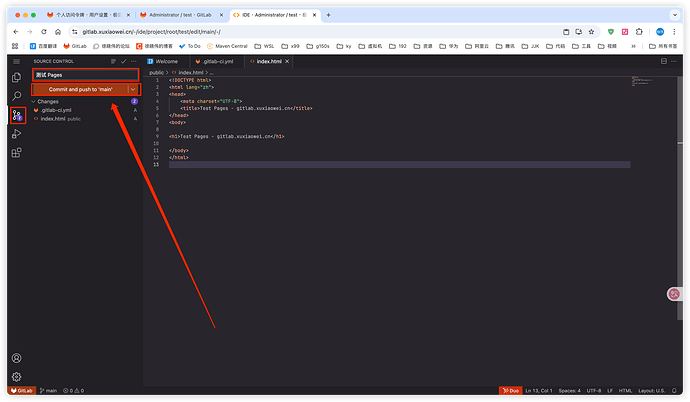Click the commit message input field
The width and height of the screenshot is (690, 402).
tap(84, 74)
